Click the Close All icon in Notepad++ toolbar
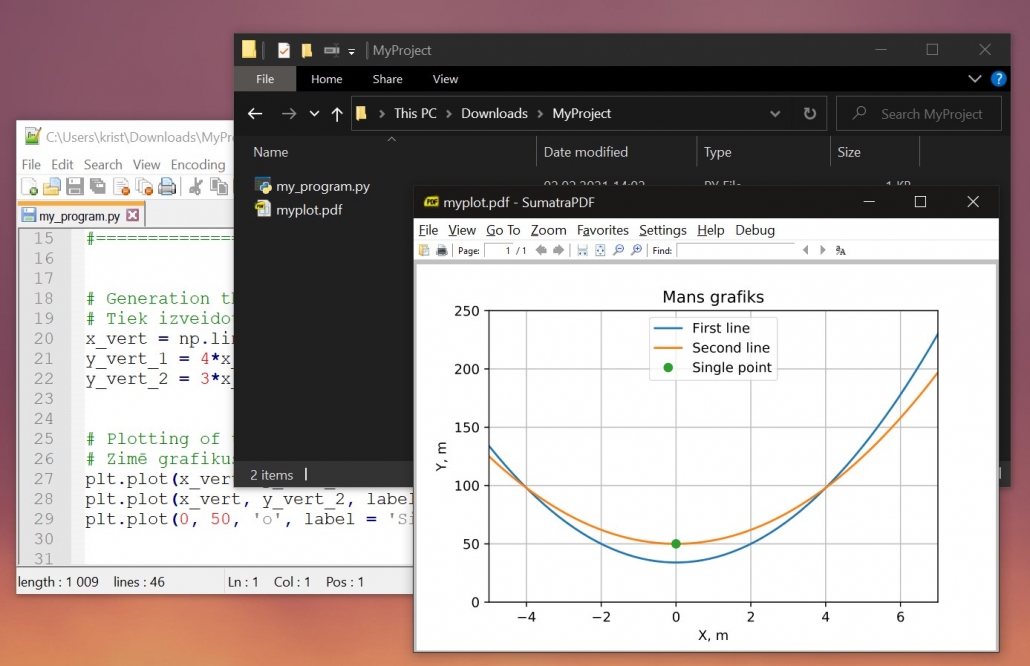The width and height of the screenshot is (1030, 666). (x=144, y=187)
